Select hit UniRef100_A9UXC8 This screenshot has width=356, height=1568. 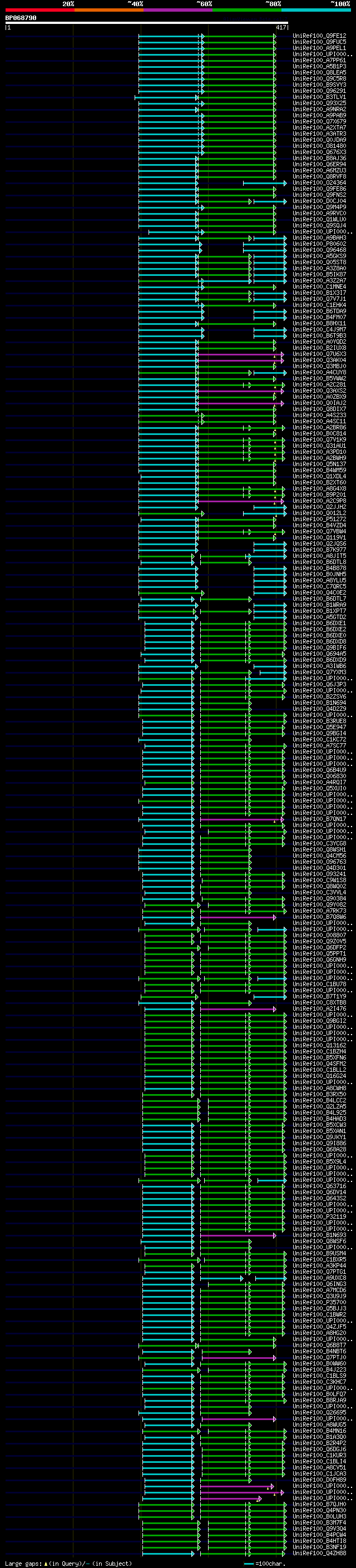(x=319, y=1278)
